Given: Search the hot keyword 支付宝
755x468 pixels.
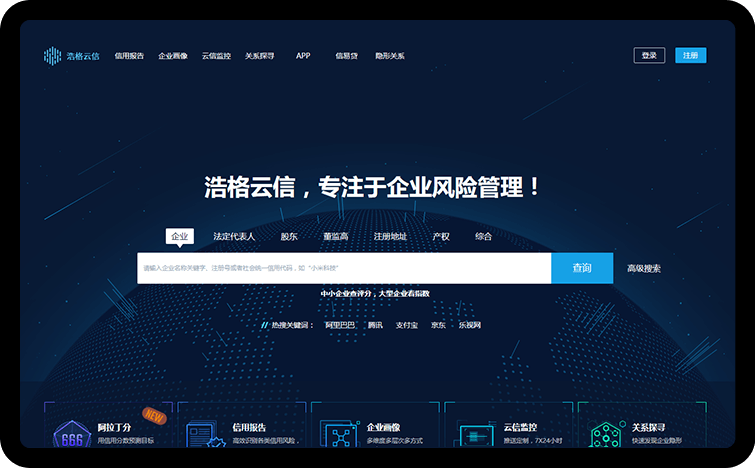Looking at the screenshot, I should click(407, 325).
